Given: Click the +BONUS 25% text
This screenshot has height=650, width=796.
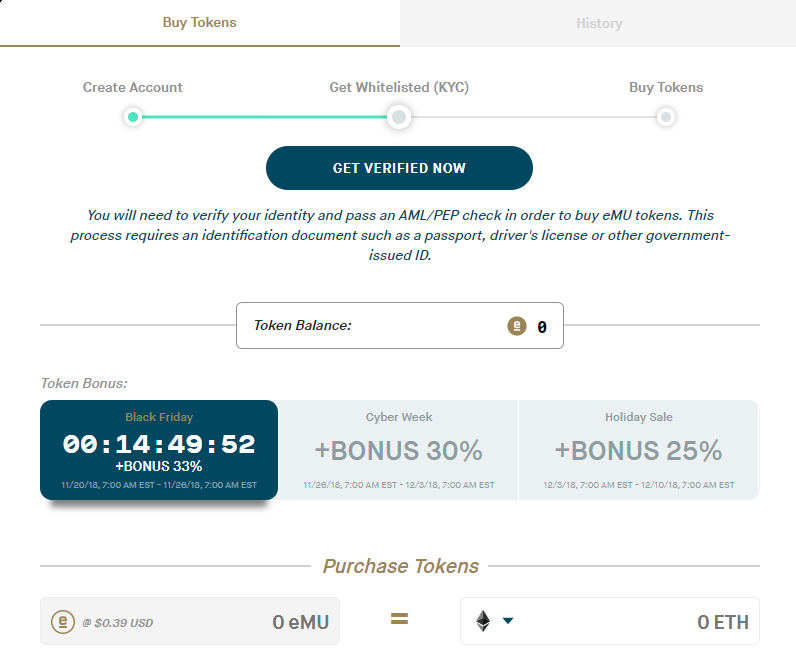Looking at the screenshot, I should [638, 451].
